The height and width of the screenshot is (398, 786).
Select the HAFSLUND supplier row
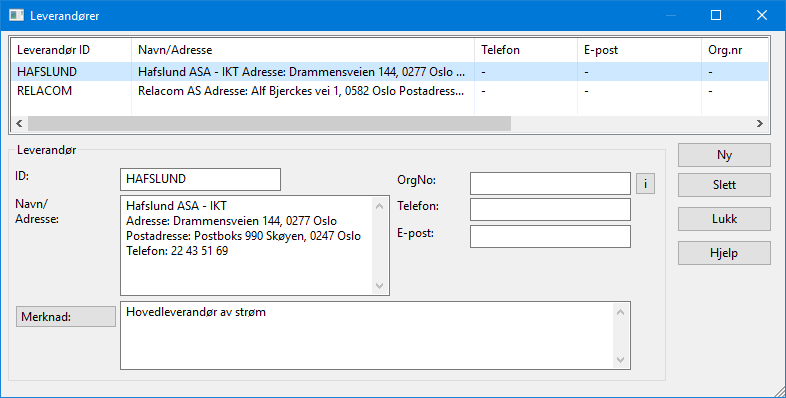click(x=390, y=72)
